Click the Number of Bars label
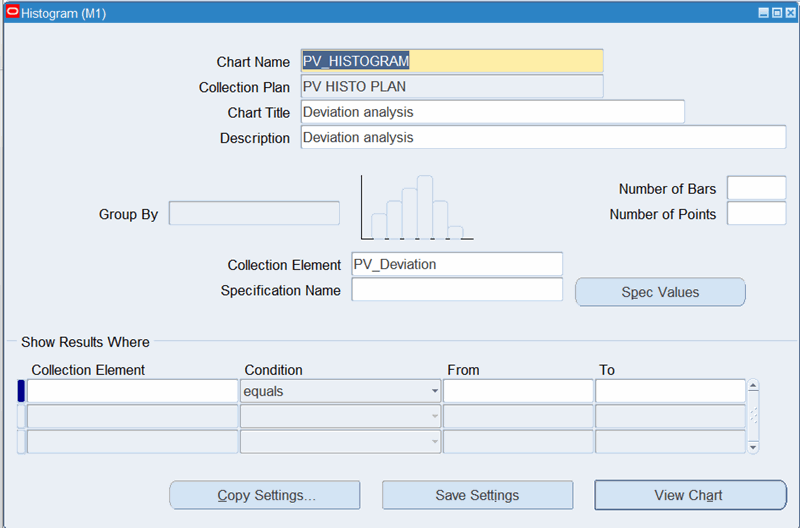 pyautogui.click(x=667, y=189)
